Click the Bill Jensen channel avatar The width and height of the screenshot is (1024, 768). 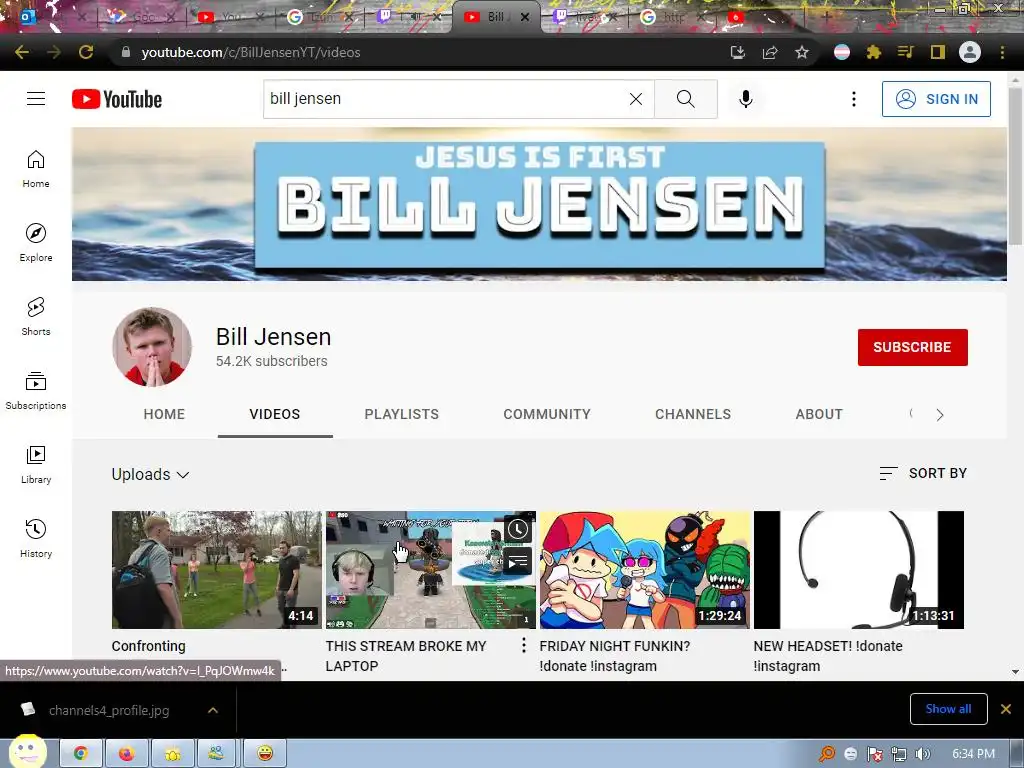[x=152, y=347]
